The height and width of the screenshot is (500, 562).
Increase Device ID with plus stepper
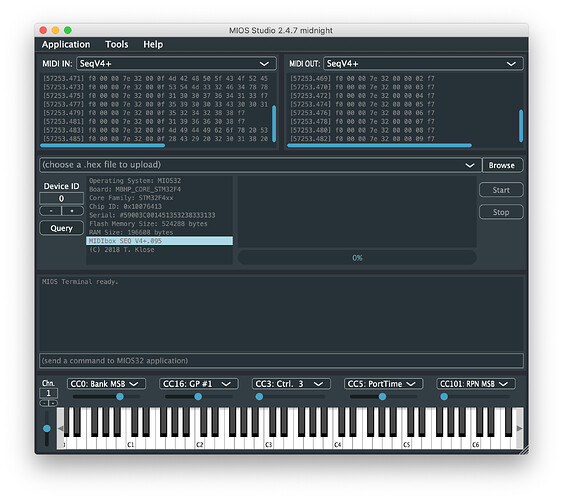tap(73, 211)
